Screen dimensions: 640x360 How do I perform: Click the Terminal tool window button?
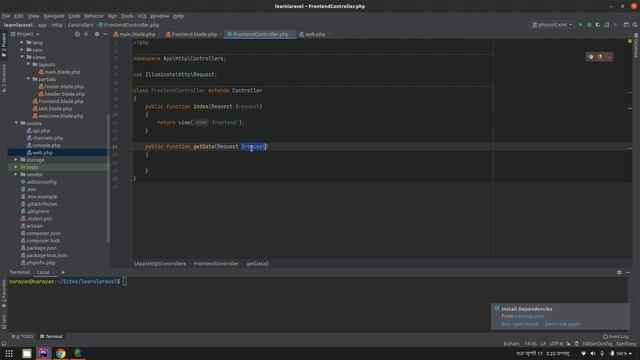pyautogui.click(x=51, y=337)
